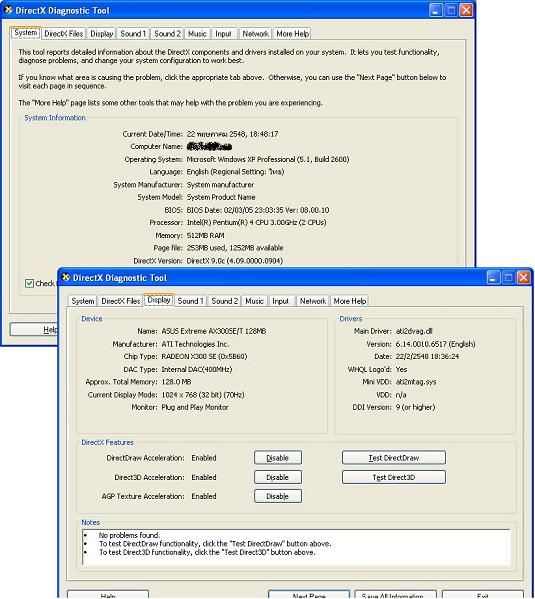Click '1024 x 768 (32 bit) (70Hz)' display mode
The image size is (535, 599).
coord(203,395)
